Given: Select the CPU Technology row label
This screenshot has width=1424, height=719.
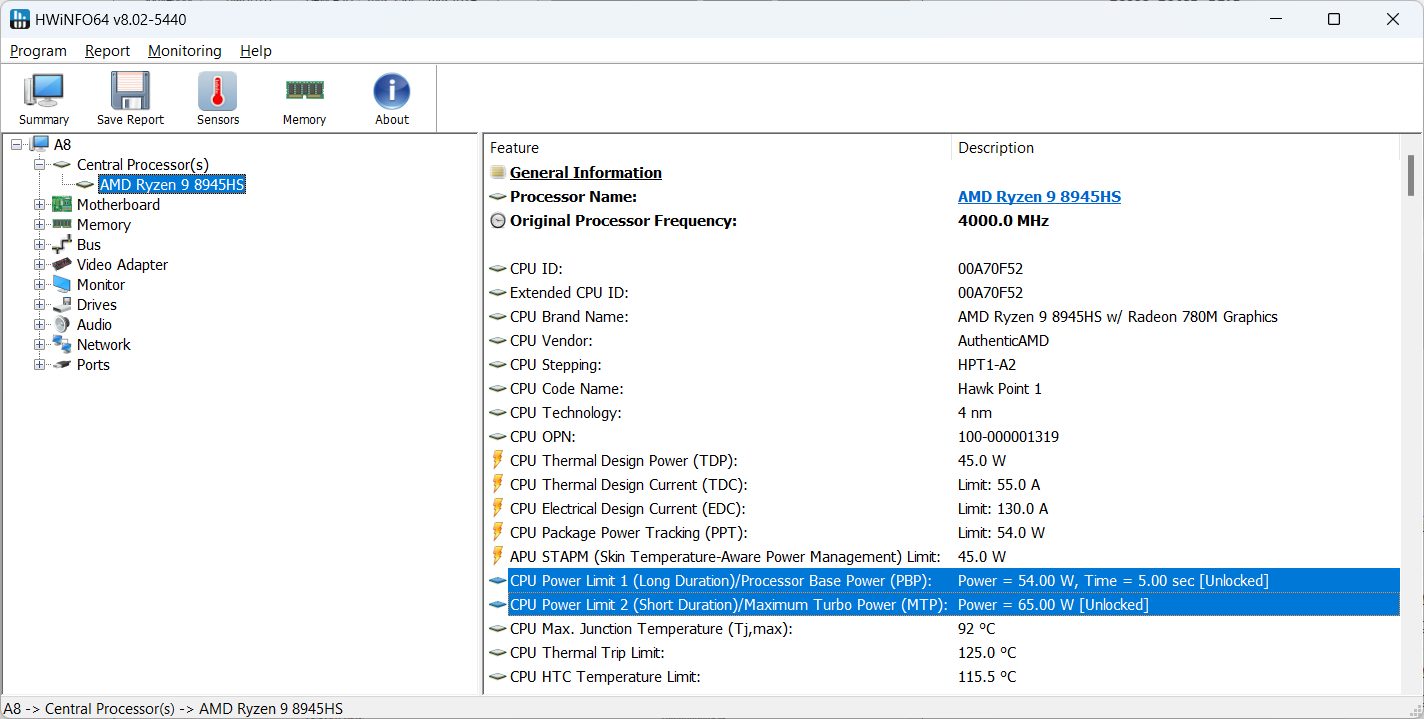Looking at the screenshot, I should pos(565,413).
